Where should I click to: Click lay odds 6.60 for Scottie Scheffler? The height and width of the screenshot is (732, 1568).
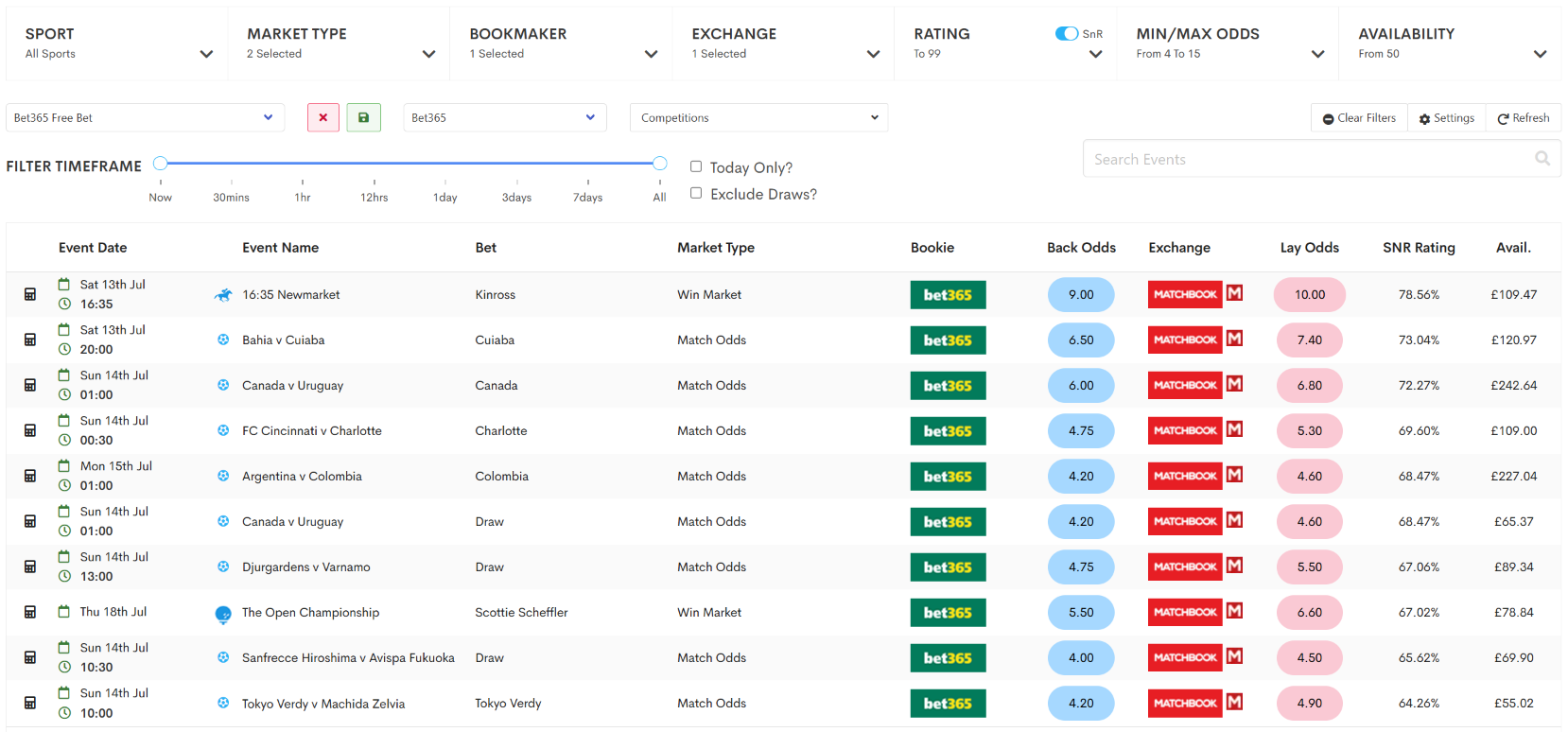pos(1310,613)
